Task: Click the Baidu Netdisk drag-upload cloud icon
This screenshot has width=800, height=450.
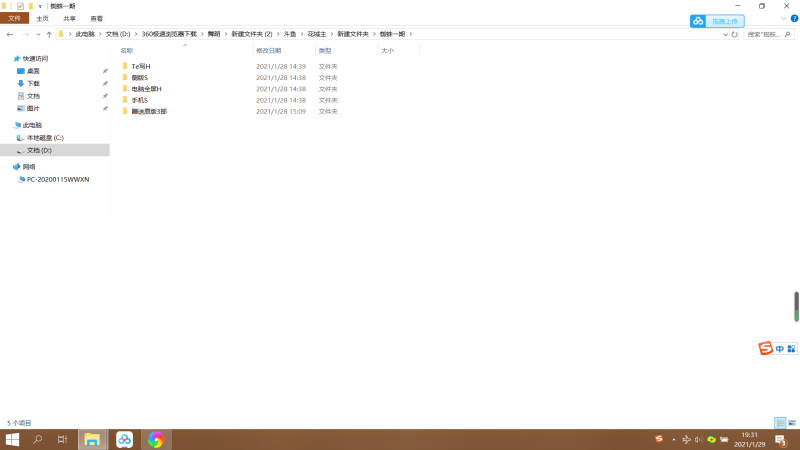Action: click(698, 21)
